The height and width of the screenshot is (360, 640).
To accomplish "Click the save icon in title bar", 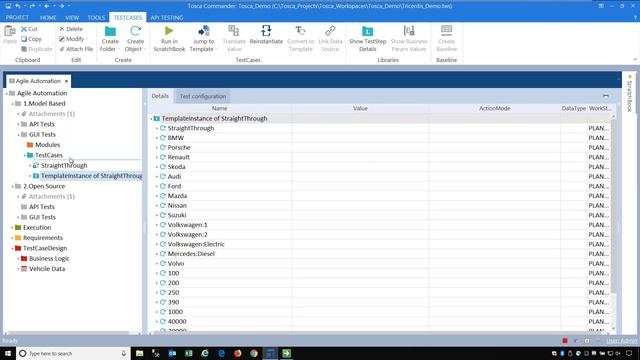I will 8,6.
